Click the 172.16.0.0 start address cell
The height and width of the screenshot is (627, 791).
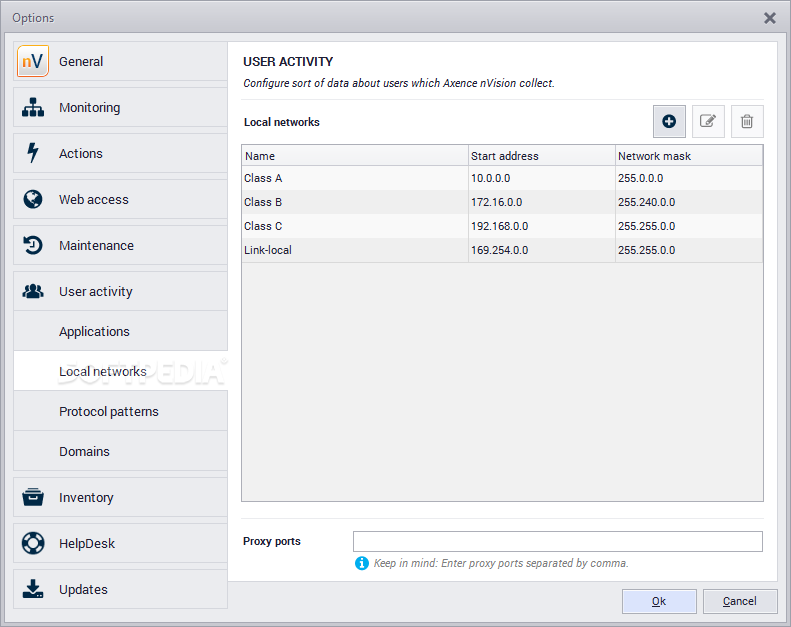point(542,202)
